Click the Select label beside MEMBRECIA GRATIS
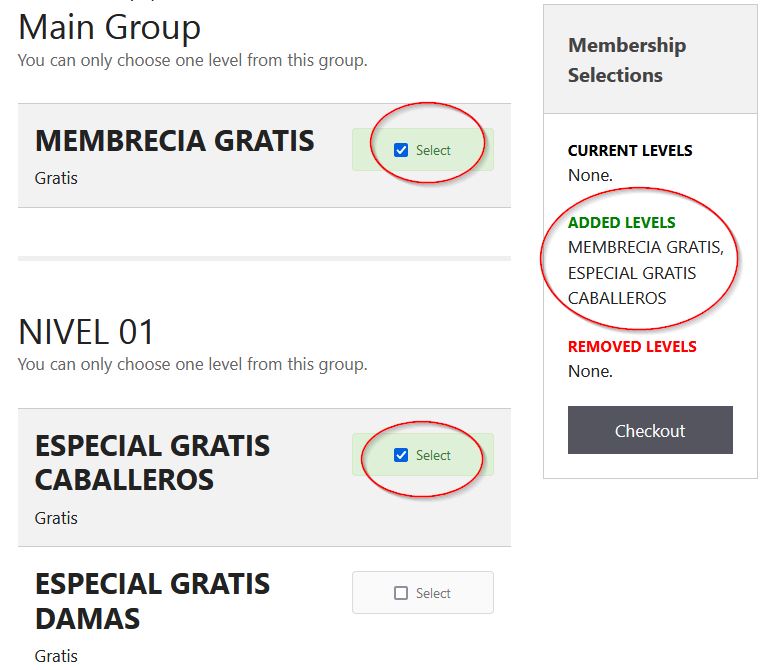 click(433, 150)
